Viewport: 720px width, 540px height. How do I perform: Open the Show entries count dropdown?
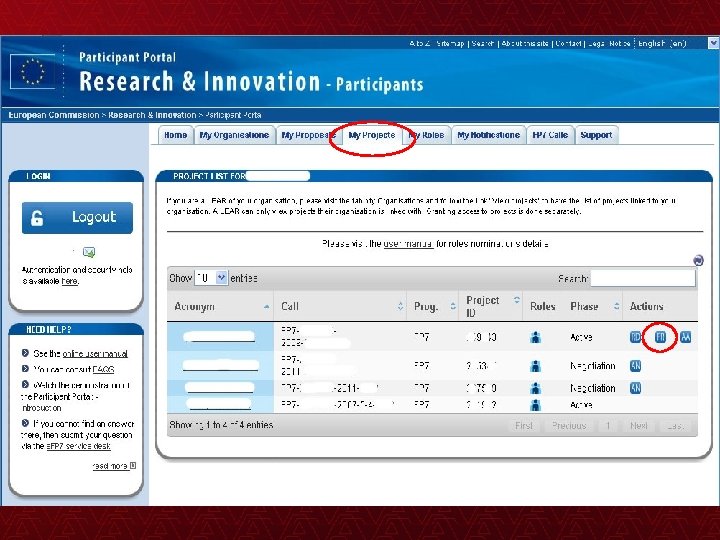[210, 278]
